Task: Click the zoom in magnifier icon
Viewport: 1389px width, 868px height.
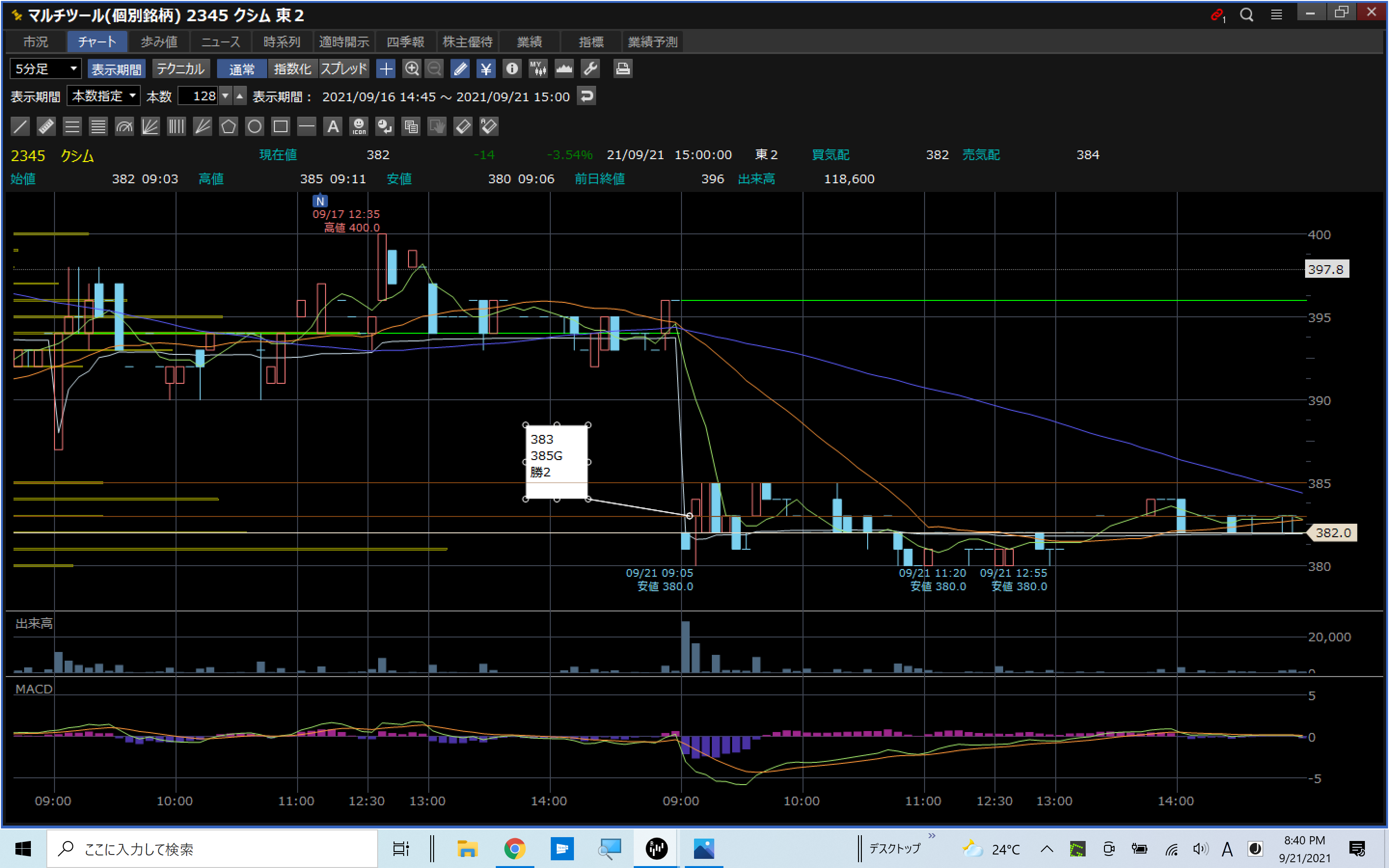Action: tap(411, 69)
